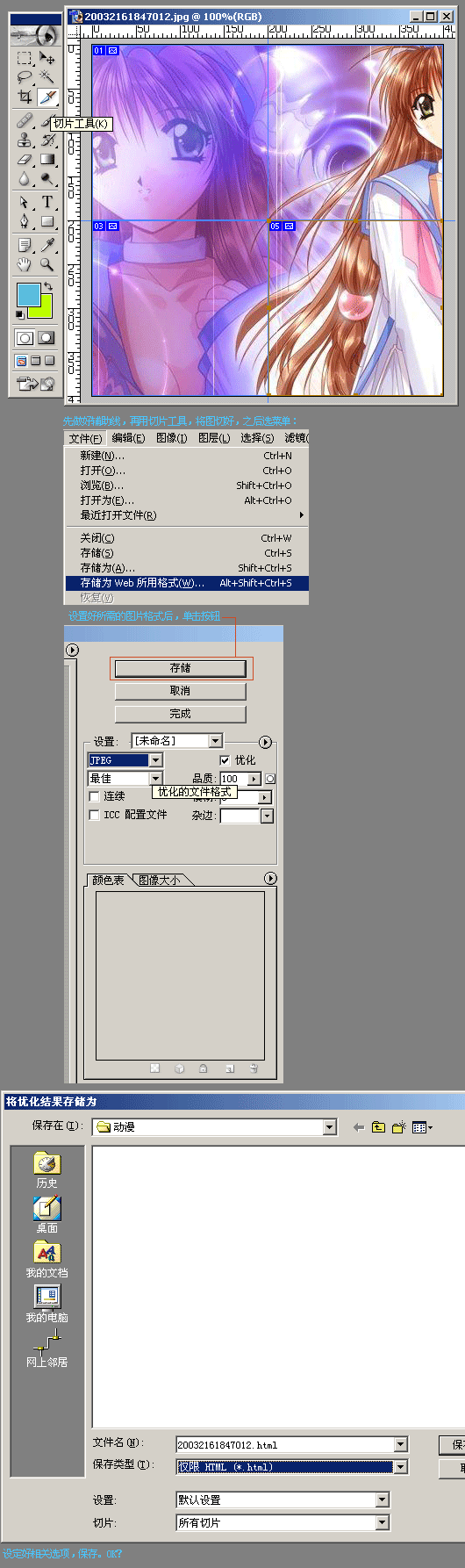This screenshot has width=465, height=1568.
Task: Pick the Magic Wand tool
Action: [x=47, y=77]
